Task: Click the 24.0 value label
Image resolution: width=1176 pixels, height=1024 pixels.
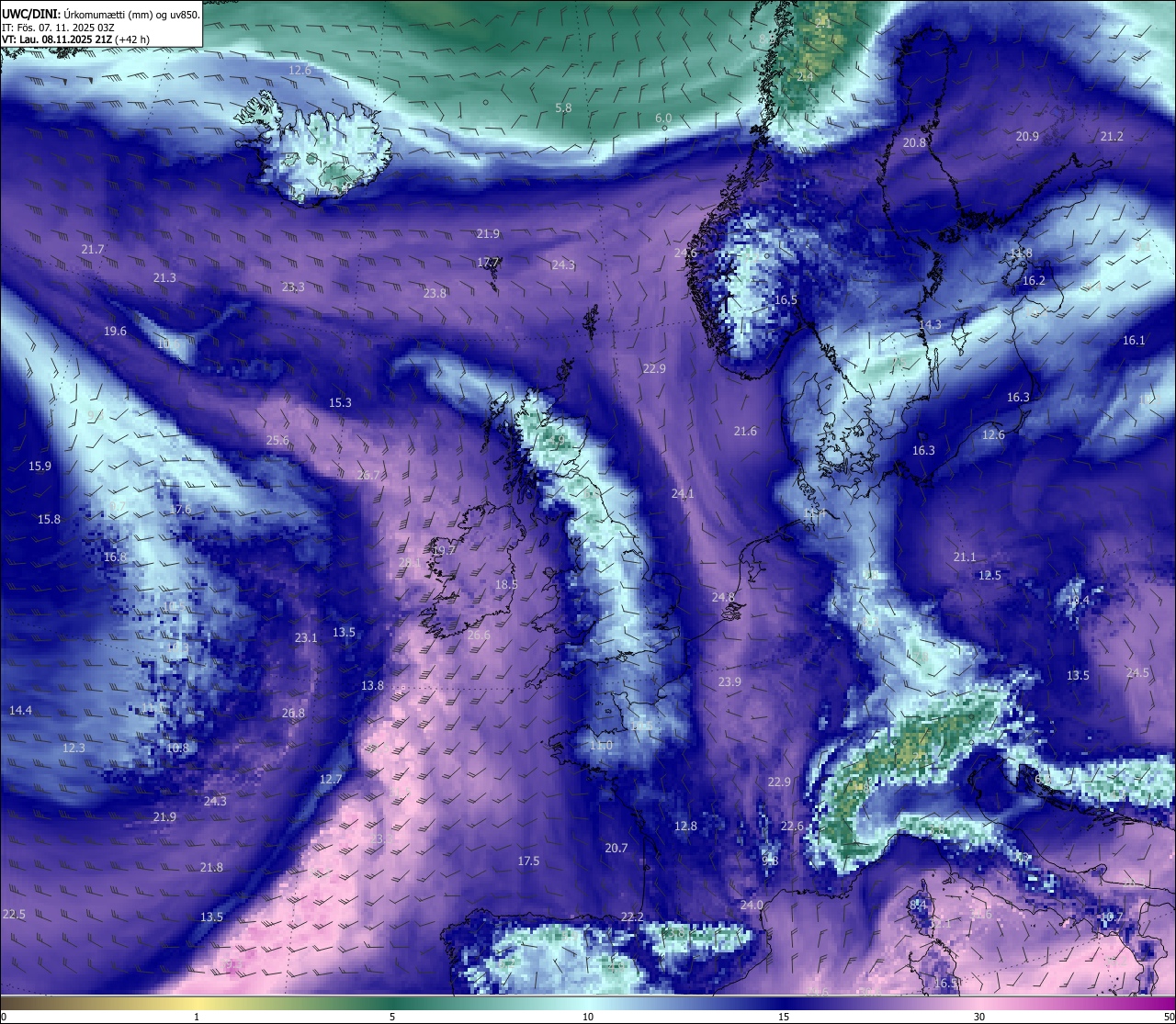Action: [752, 905]
